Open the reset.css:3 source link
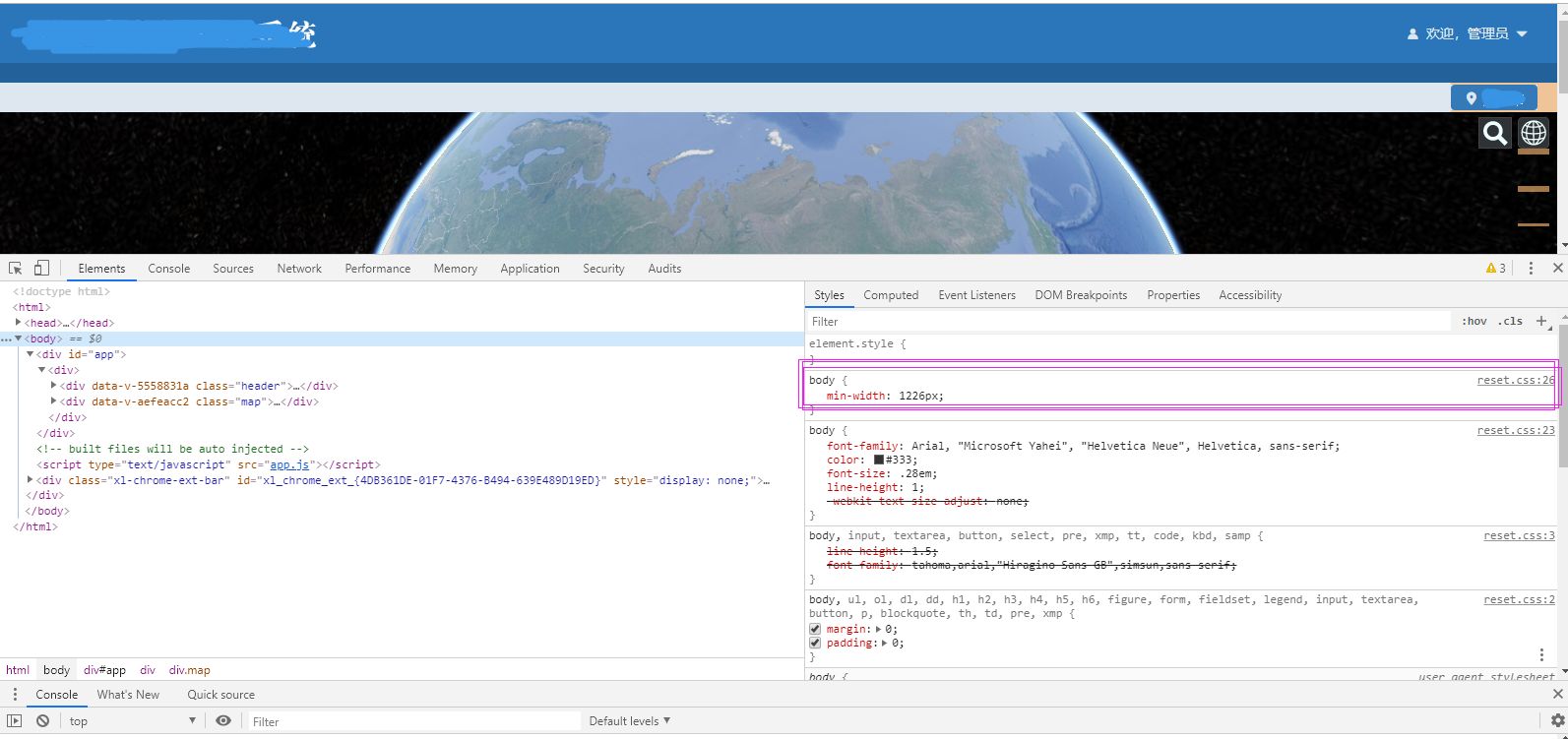This screenshot has height=739, width=1568. (x=1520, y=535)
